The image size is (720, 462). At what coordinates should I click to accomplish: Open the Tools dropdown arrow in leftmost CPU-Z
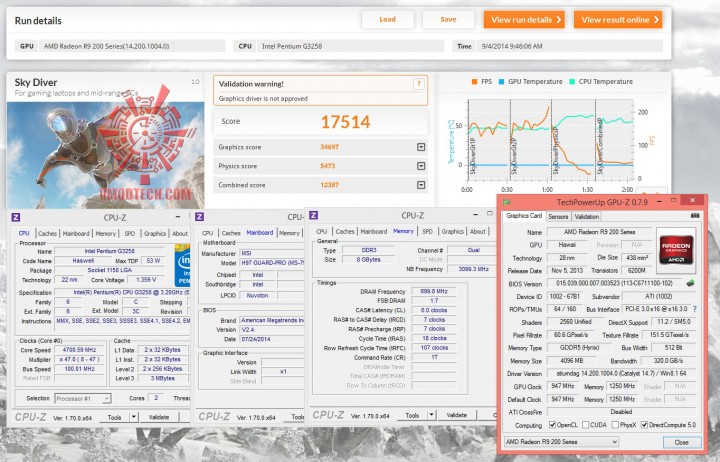(x=134, y=417)
